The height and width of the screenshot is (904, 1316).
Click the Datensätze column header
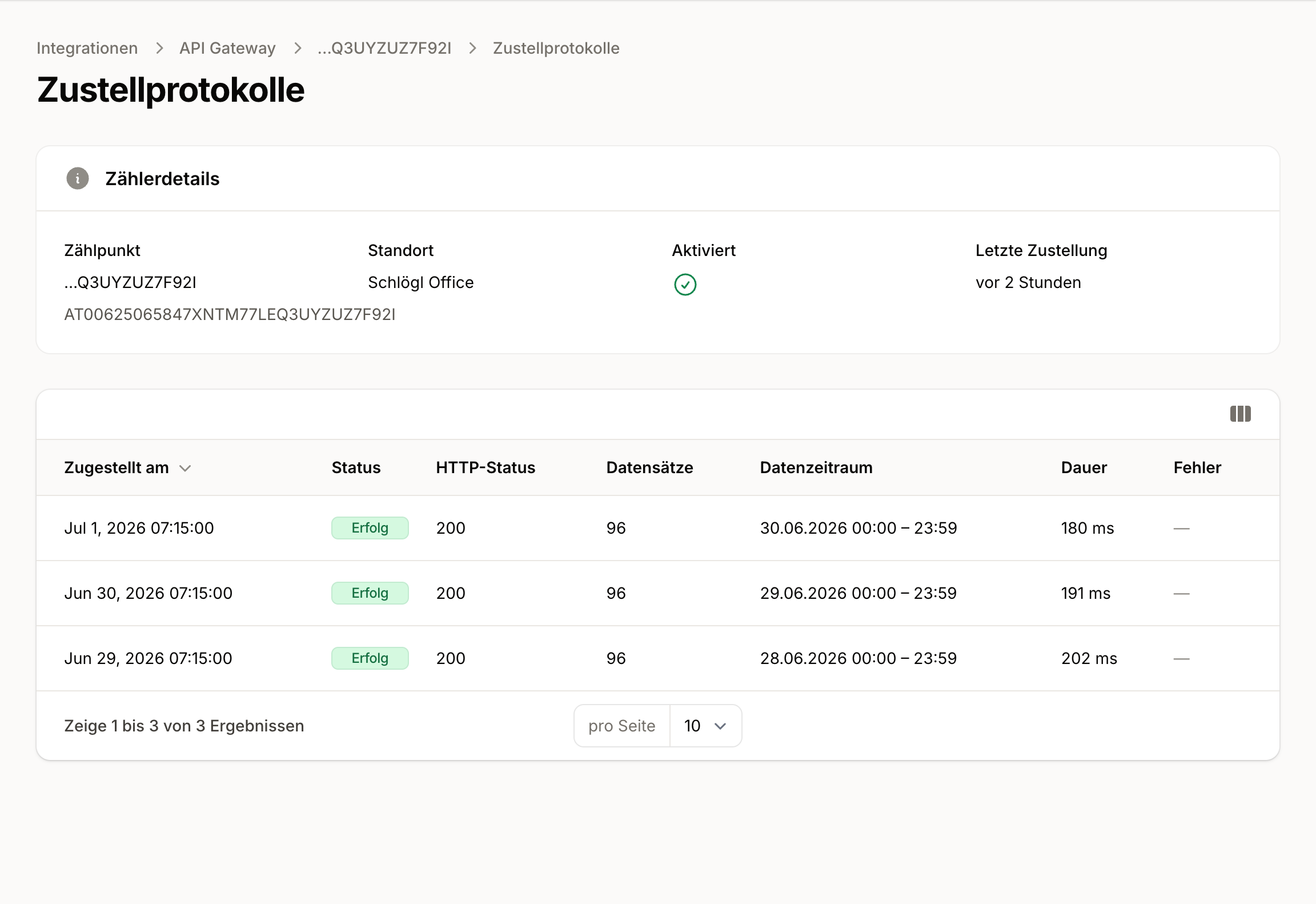point(649,467)
